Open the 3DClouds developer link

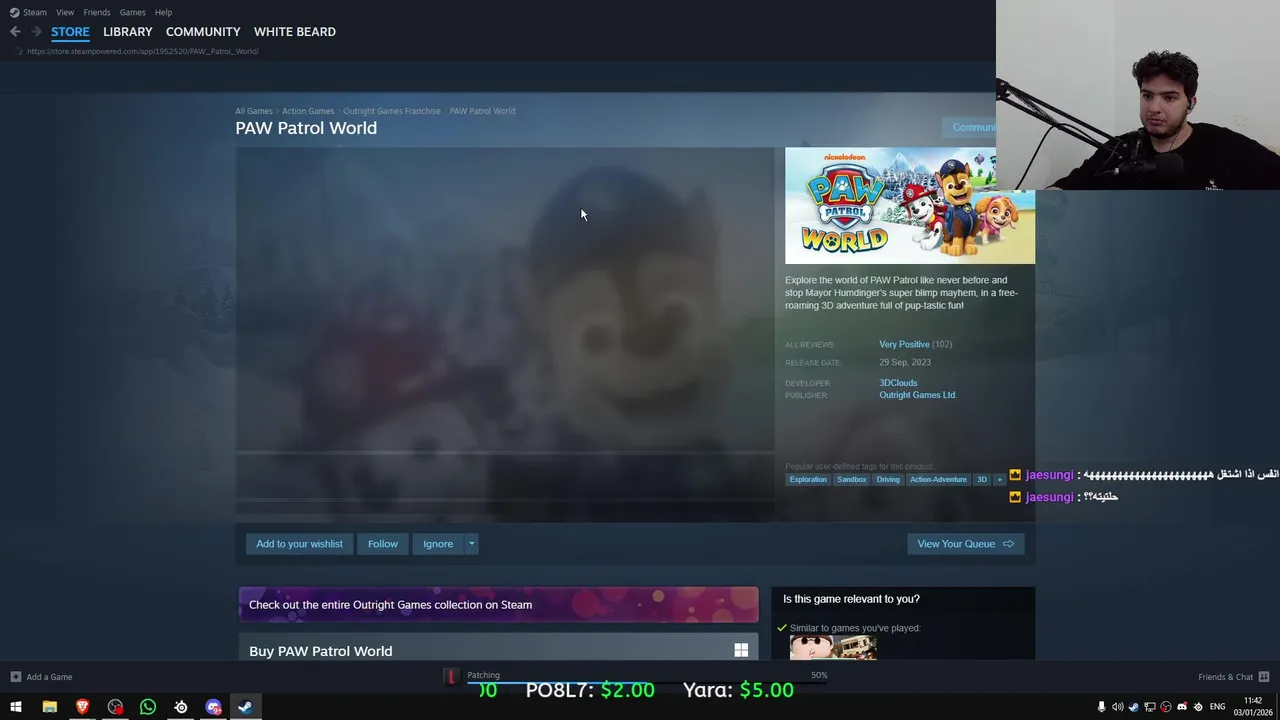pos(898,383)
